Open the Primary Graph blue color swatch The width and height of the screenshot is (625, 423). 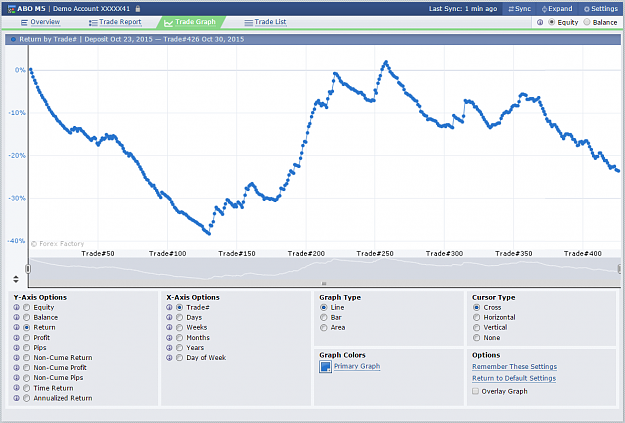[325, 366]
